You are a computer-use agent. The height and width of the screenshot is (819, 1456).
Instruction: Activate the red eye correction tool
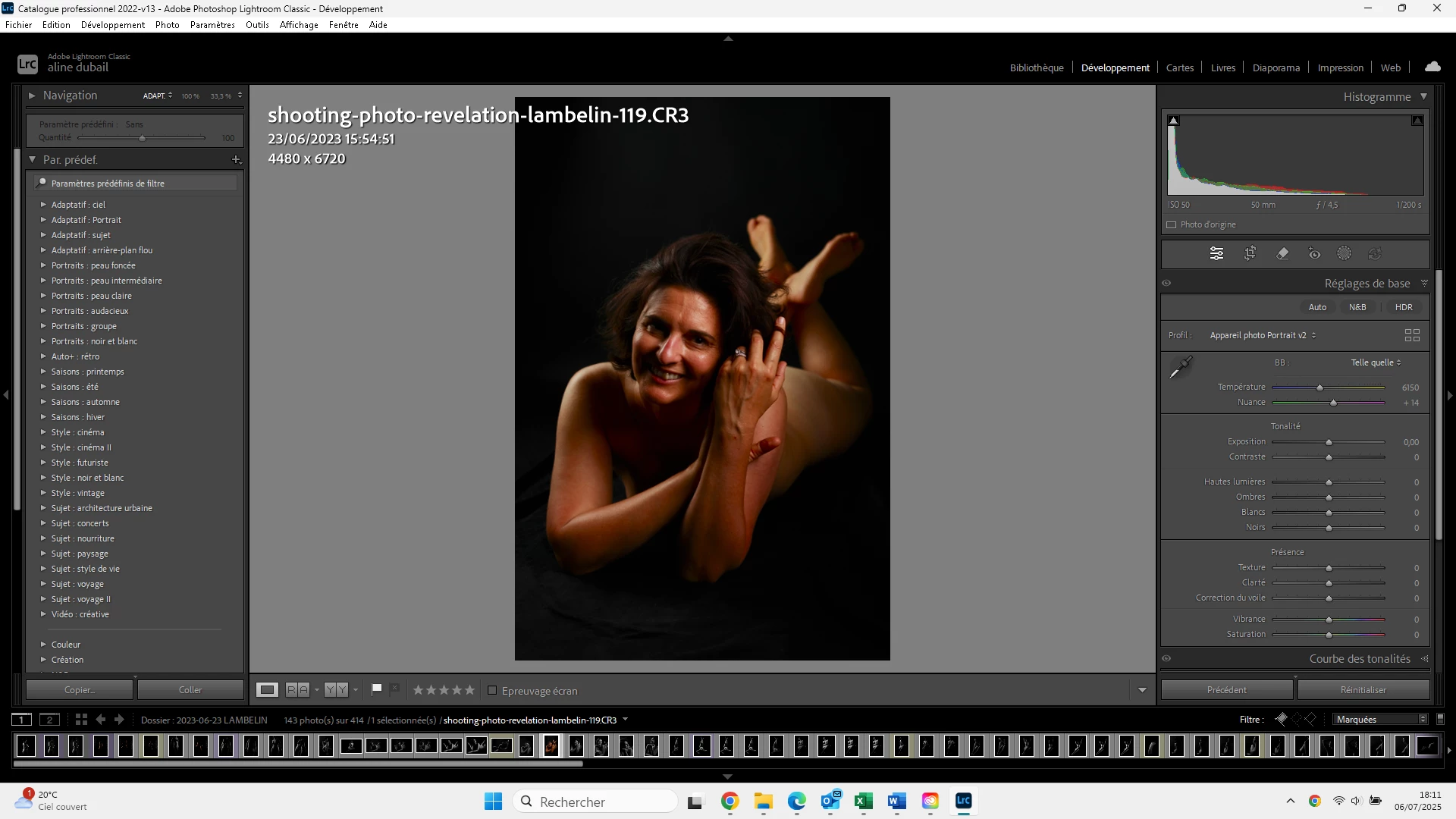(1314, 254)
